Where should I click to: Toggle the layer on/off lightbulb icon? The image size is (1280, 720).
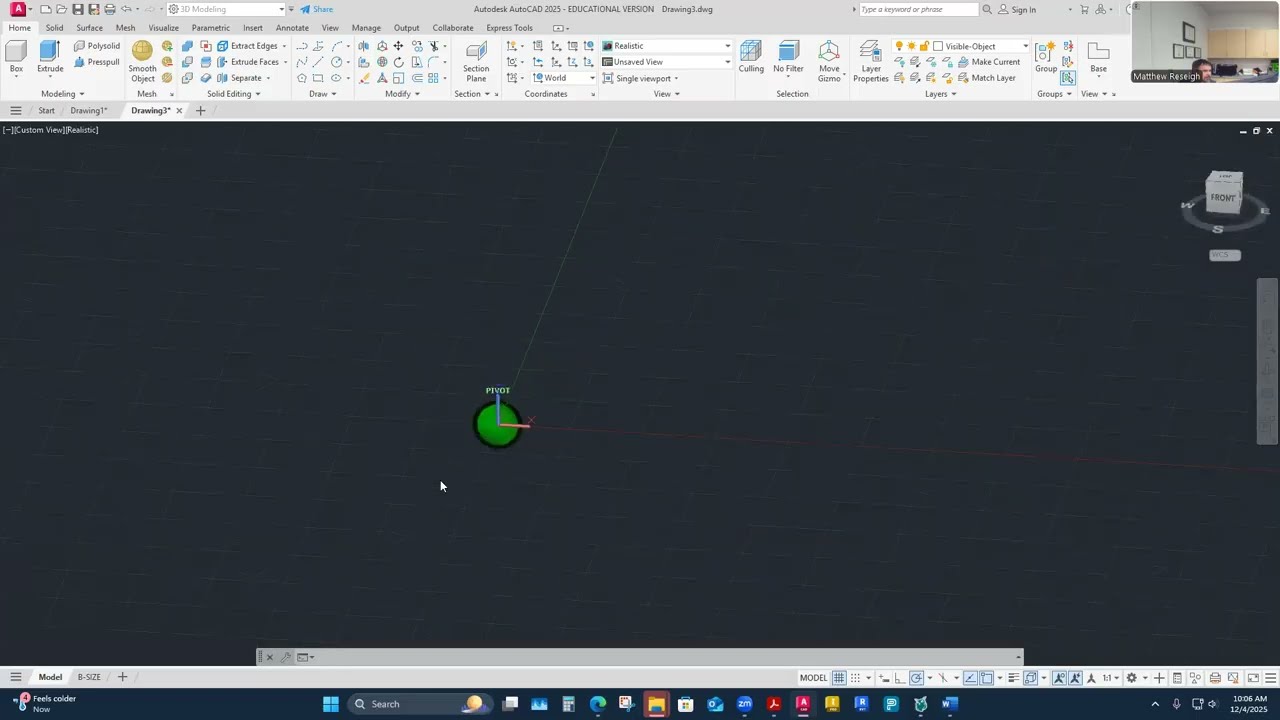[899, 46]
